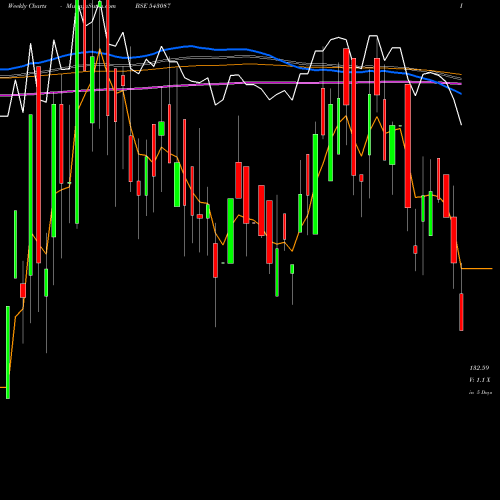This screenshot has width=500, height=500.
Task: Click the first green candlestick at chart start
Action: pos(8,352)
